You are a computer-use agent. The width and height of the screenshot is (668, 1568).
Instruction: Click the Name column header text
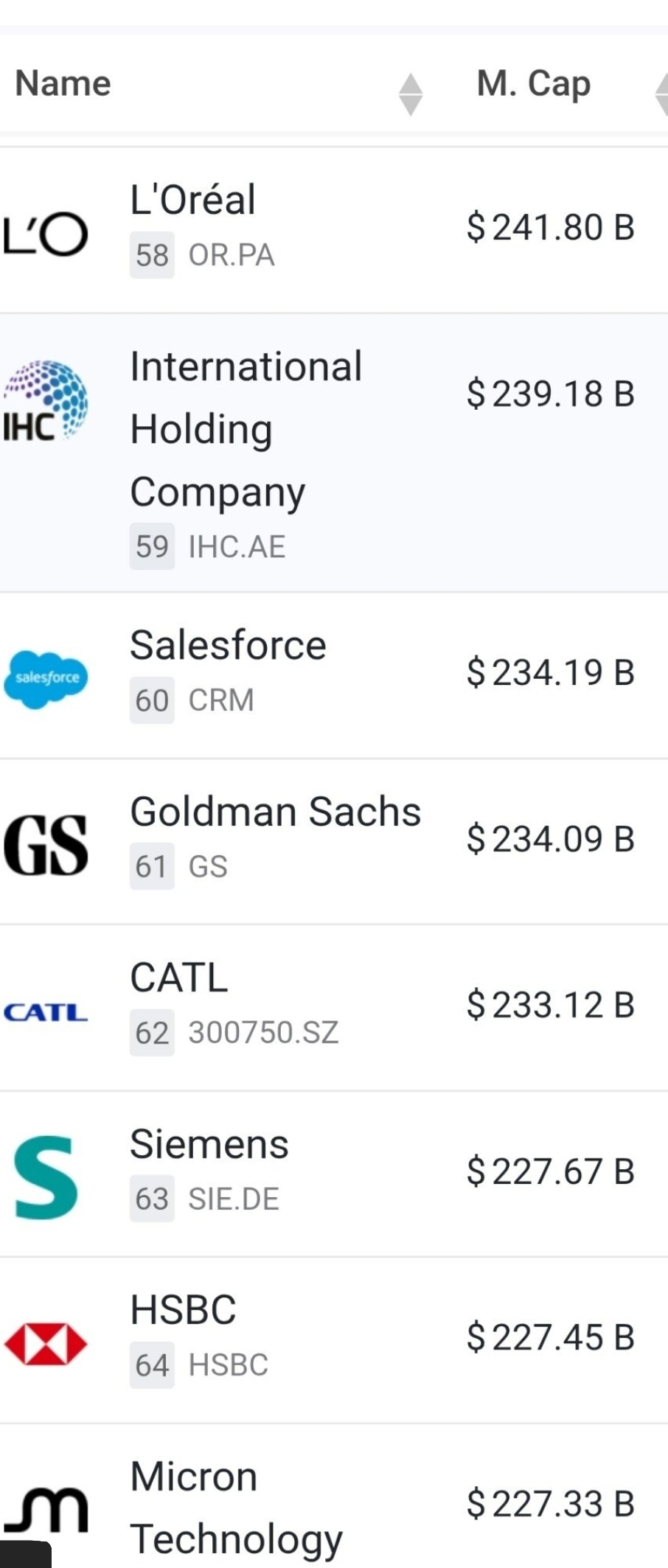63,83
